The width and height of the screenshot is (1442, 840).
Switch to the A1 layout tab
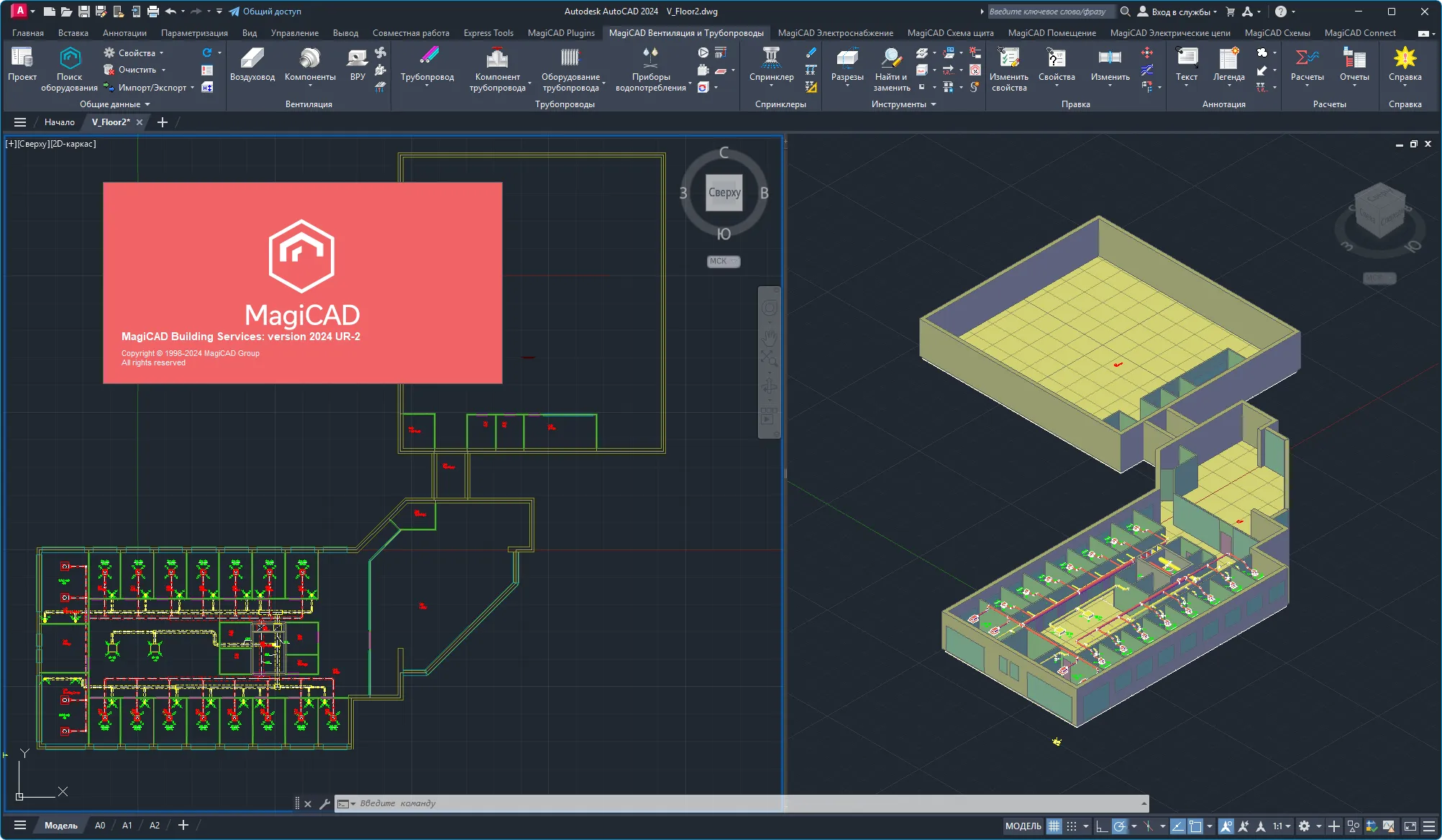tap(127, 826)
